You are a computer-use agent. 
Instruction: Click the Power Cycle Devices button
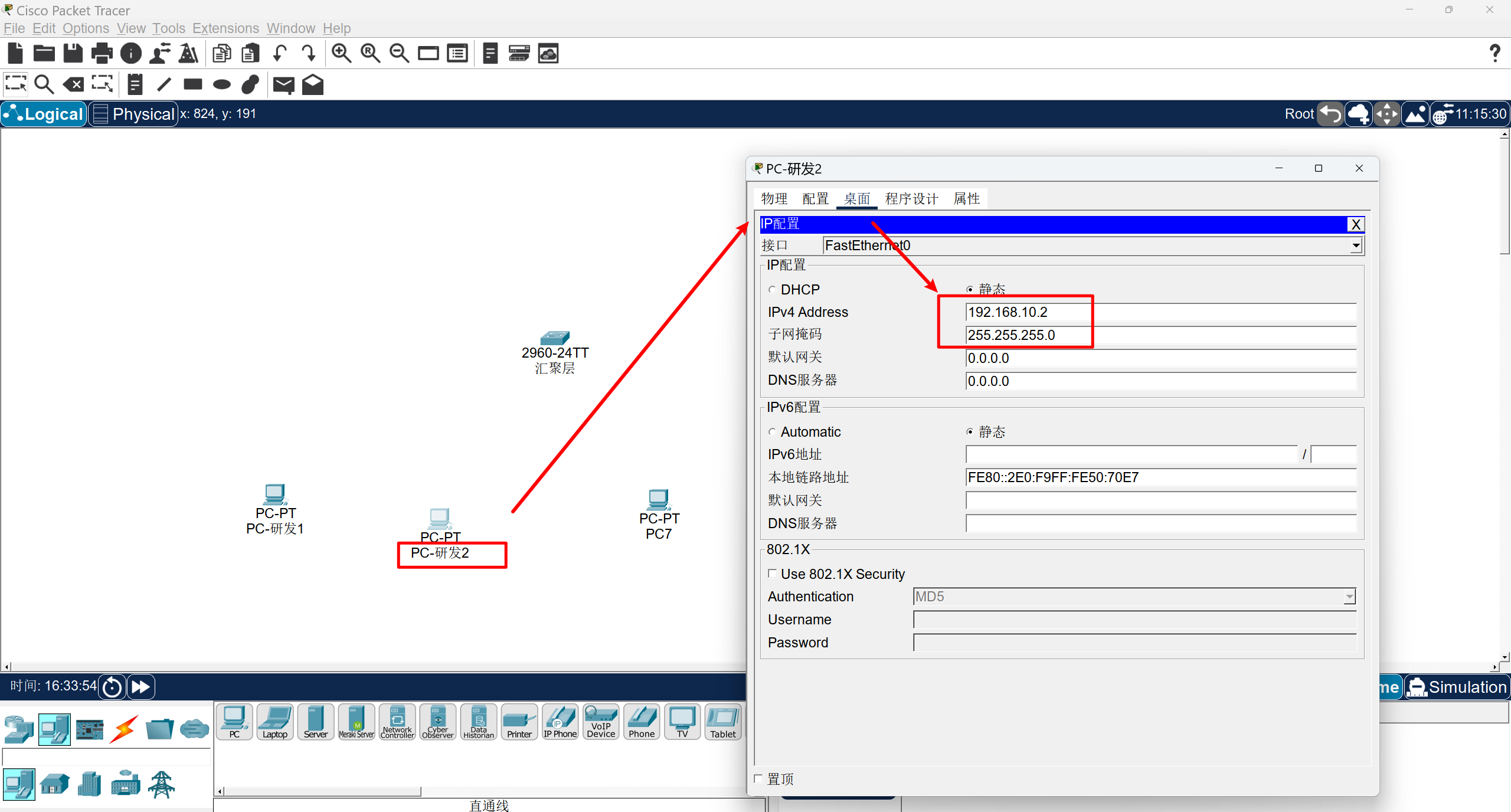[112, 687]
